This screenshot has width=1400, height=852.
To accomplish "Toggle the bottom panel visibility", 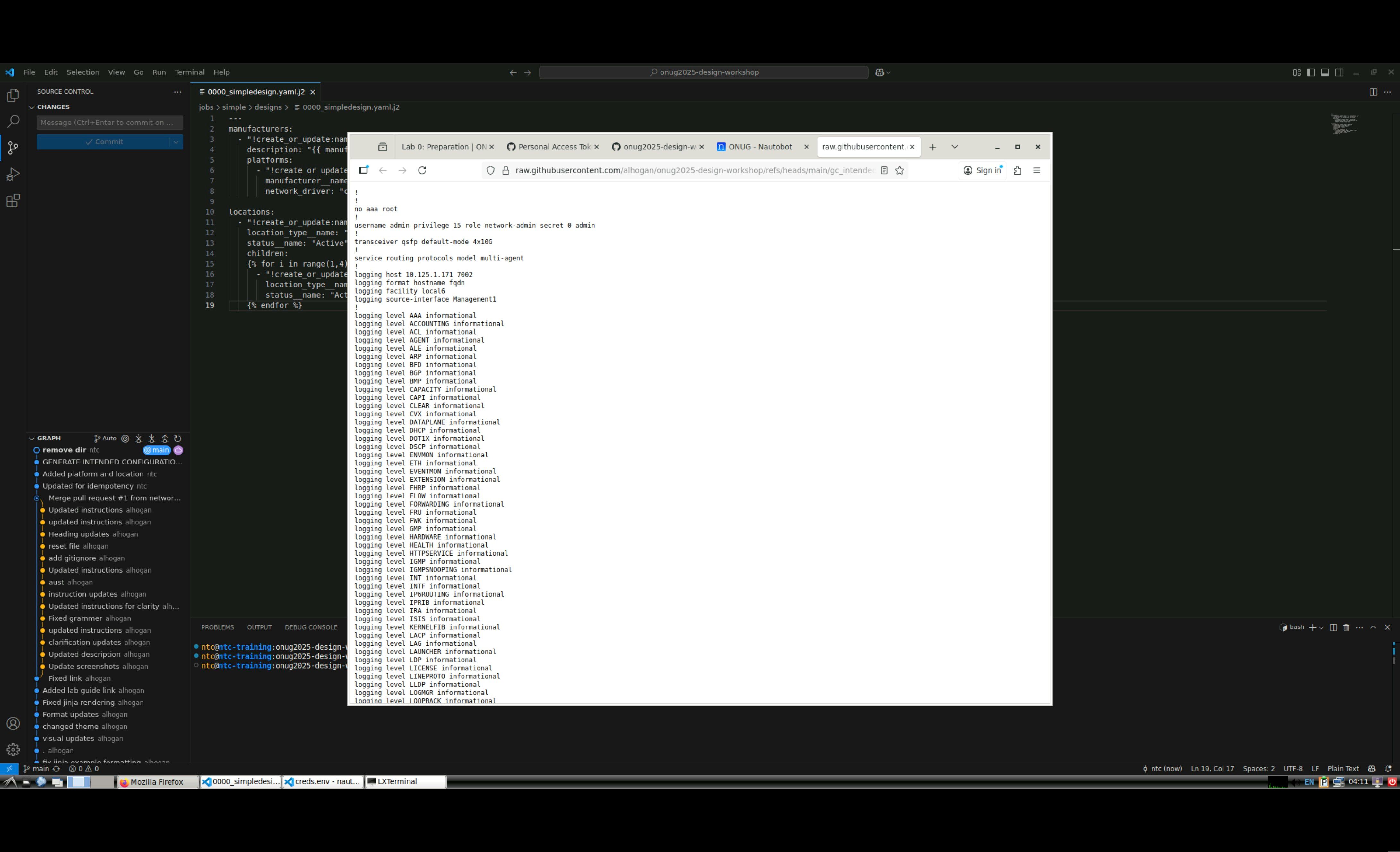I will pos(1325,73).
